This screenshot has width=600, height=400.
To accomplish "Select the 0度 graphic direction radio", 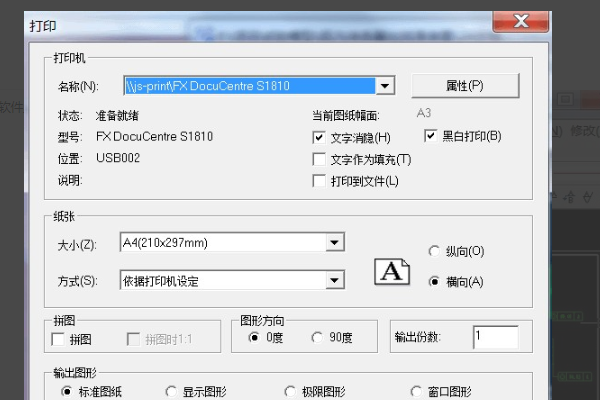I will (254, 337).
